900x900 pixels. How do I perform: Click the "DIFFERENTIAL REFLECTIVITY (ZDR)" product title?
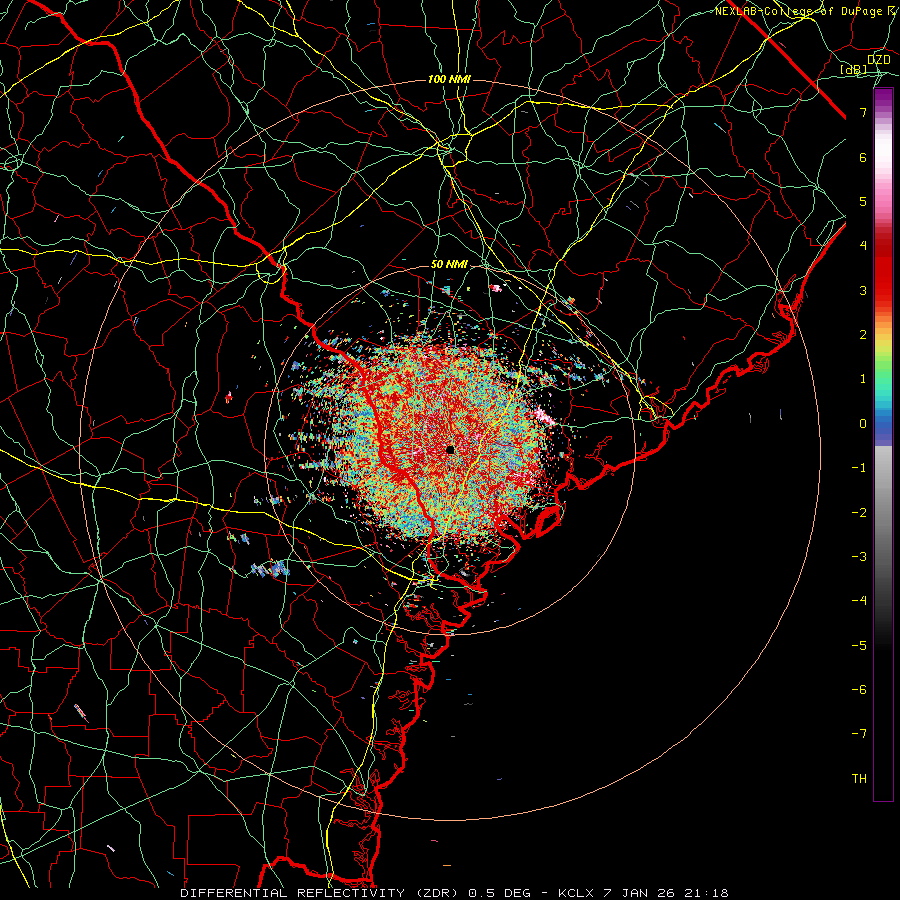(321, 893)
